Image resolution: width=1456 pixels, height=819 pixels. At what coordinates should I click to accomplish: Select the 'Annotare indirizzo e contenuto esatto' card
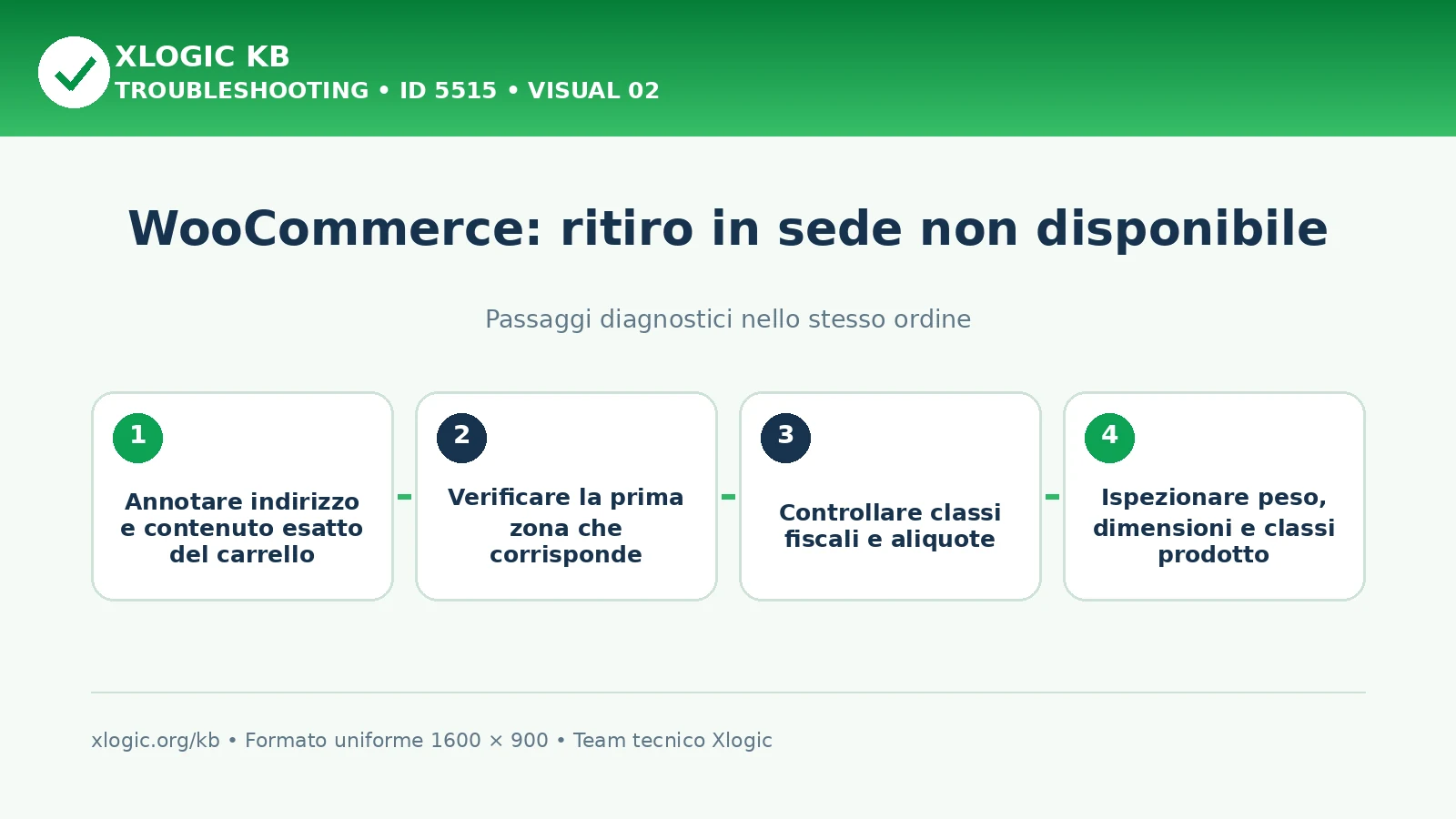point(243,497)
